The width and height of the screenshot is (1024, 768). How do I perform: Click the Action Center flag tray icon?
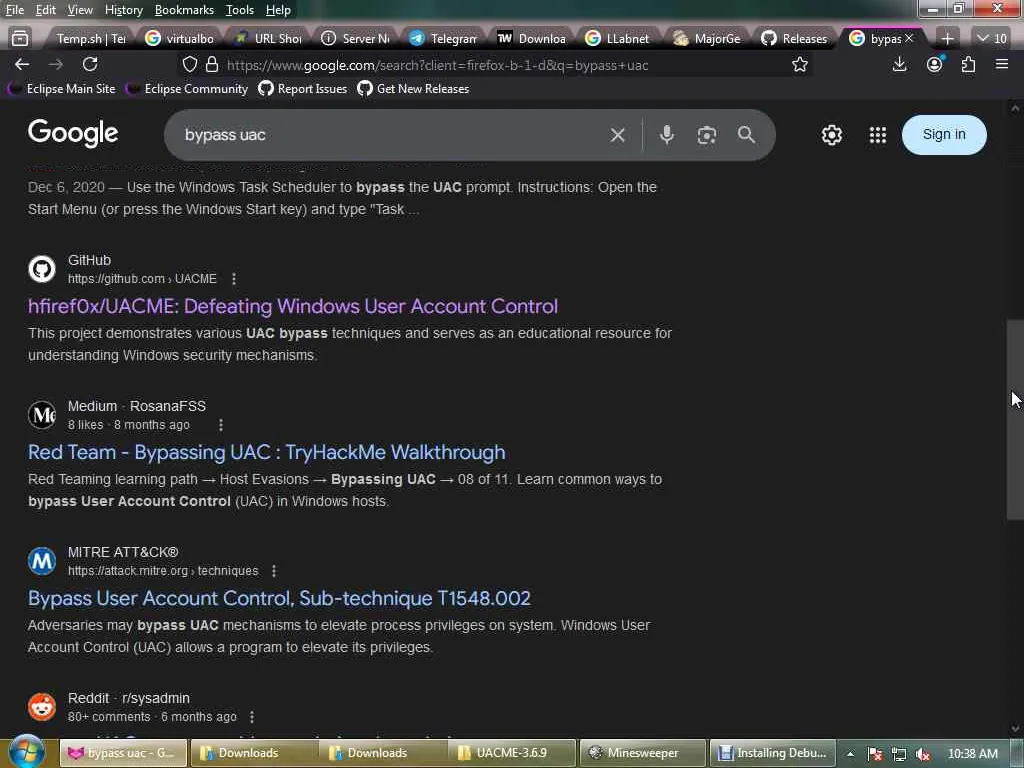875,754
